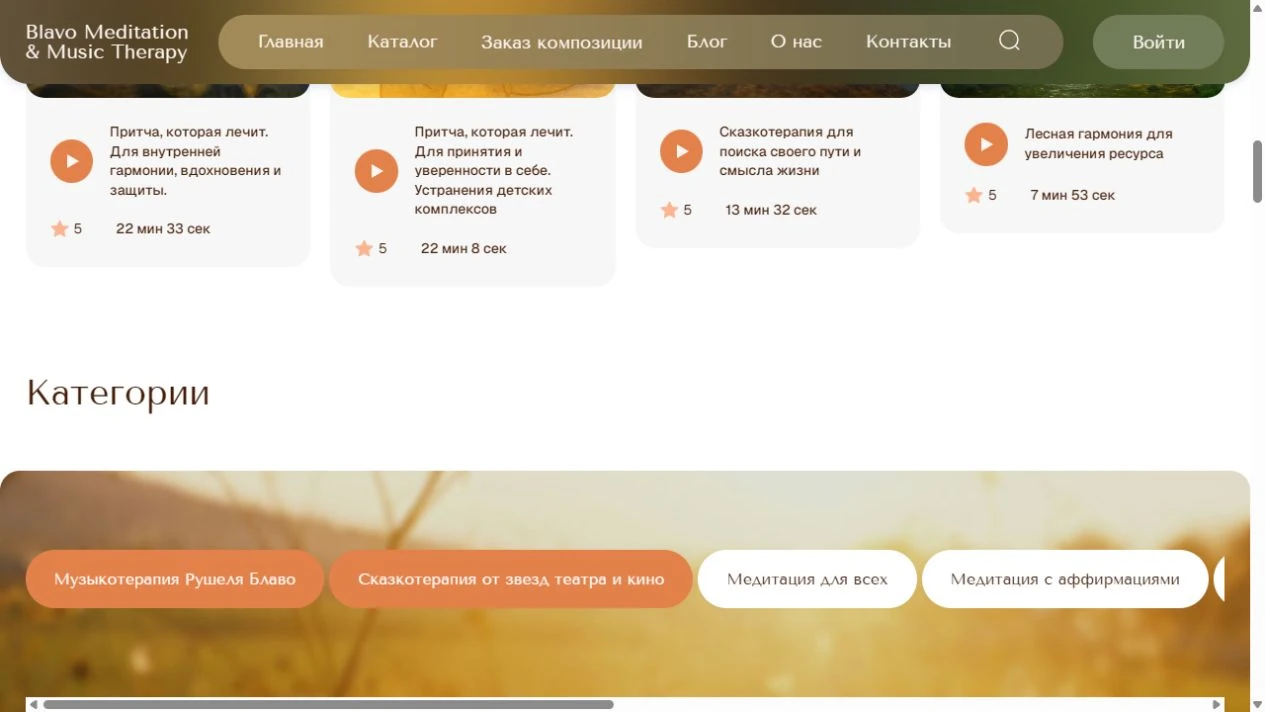Go to the Главная page
The height and width of the screenshot is (712, 1265).
coord(291,42)
